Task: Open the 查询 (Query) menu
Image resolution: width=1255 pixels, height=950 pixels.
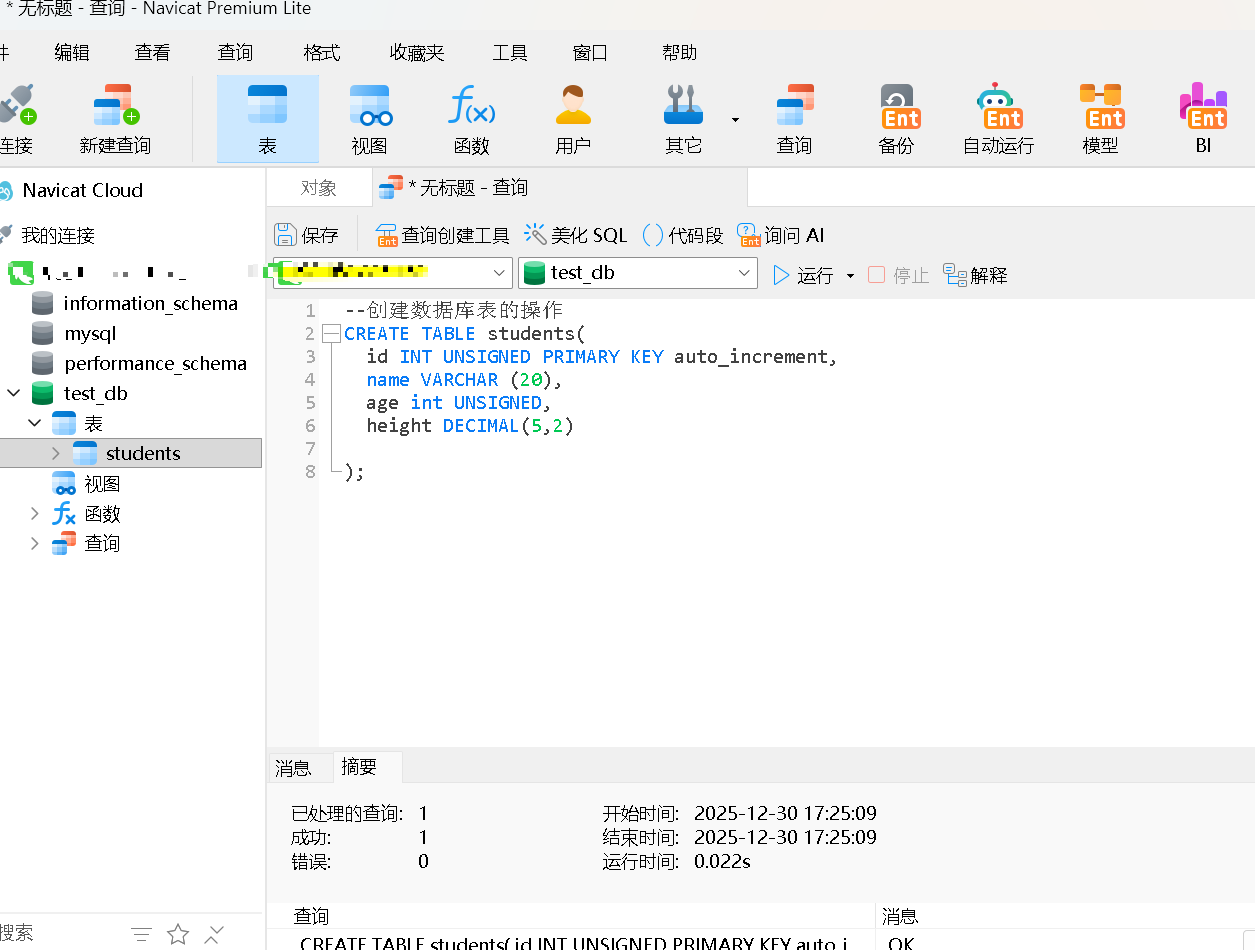Action: tap(236, 53)
